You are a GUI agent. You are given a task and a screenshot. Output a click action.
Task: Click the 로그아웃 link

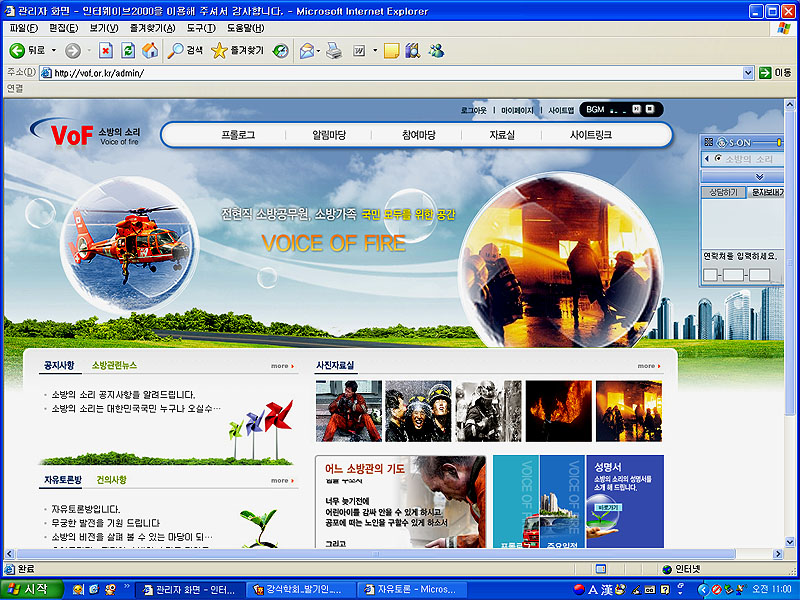tap(473, 110)
